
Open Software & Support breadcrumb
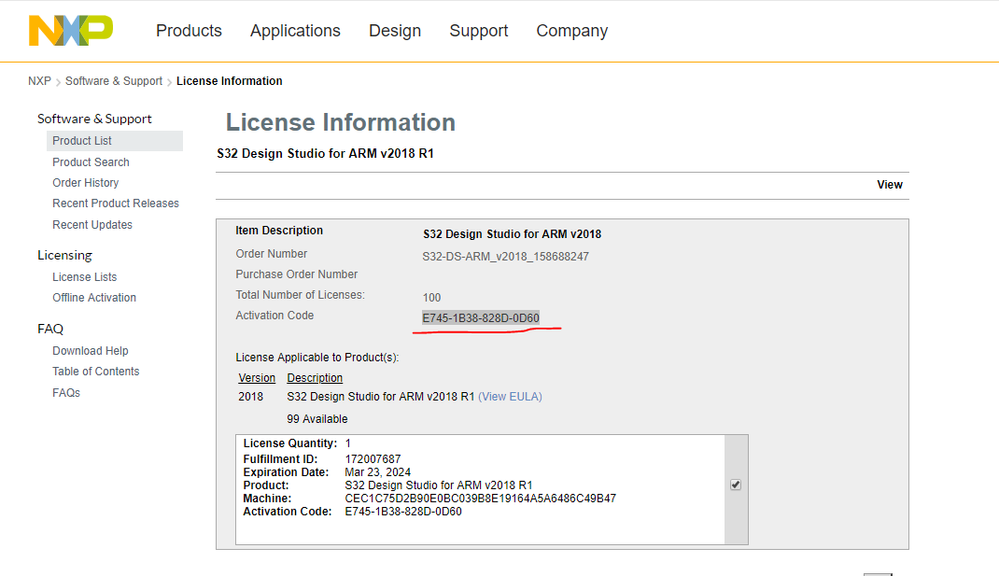(x=114, y=81)
